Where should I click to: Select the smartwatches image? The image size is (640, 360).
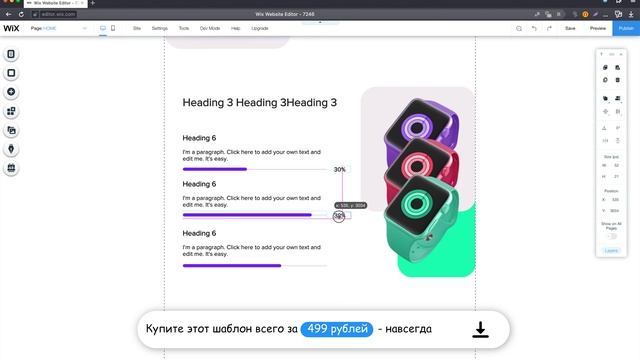coord(422,180)
